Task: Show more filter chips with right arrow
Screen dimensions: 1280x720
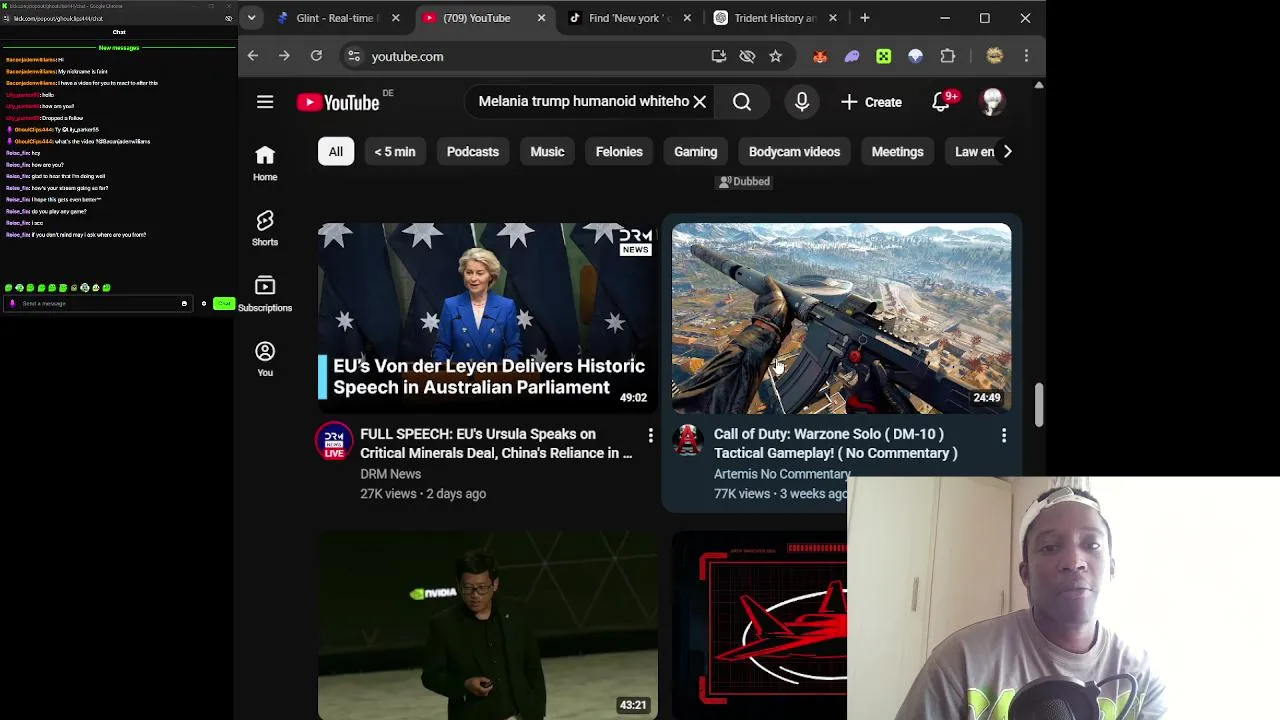Action: click(x=1007, y=151)
